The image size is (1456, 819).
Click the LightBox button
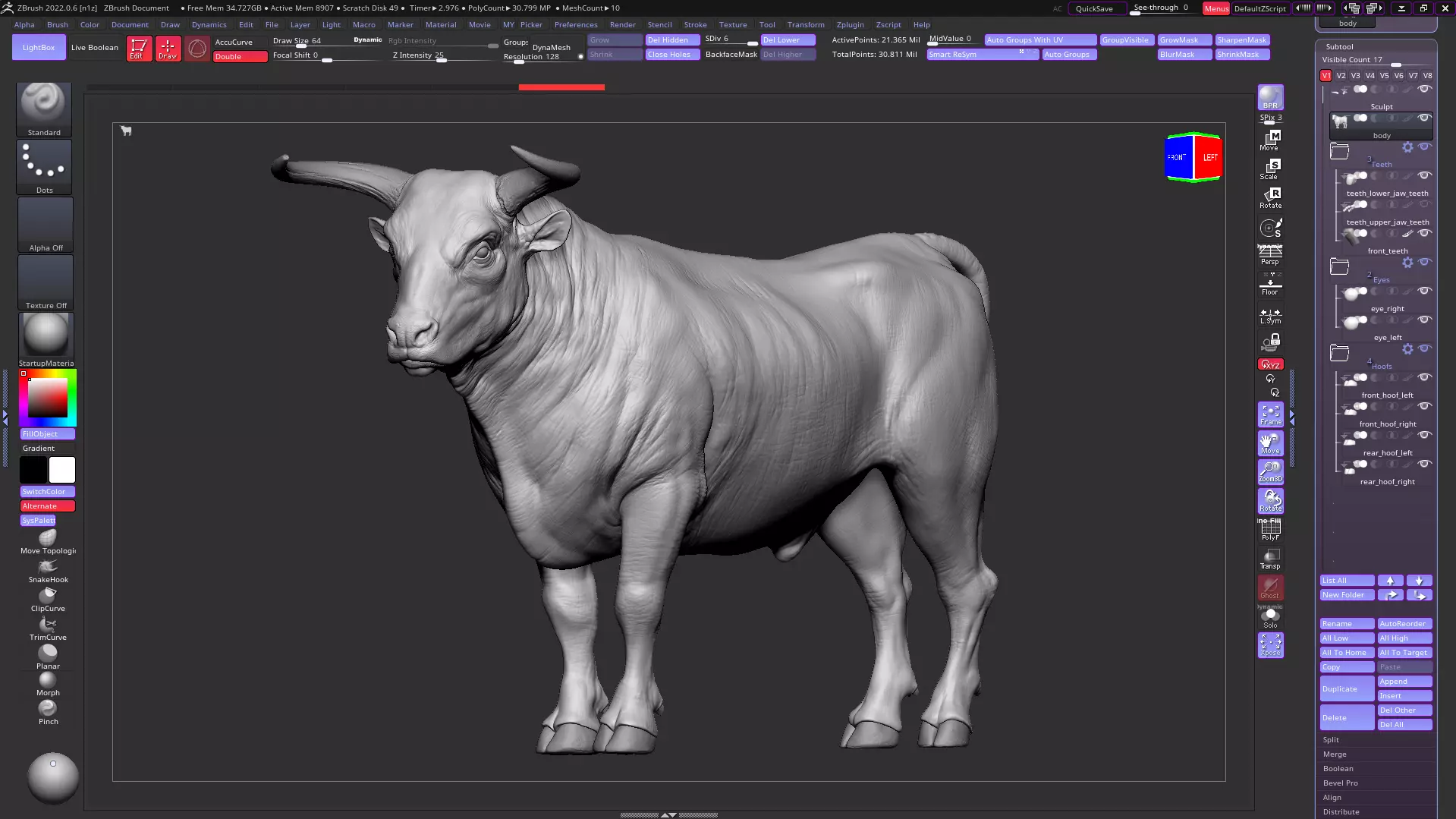(39, 48)
